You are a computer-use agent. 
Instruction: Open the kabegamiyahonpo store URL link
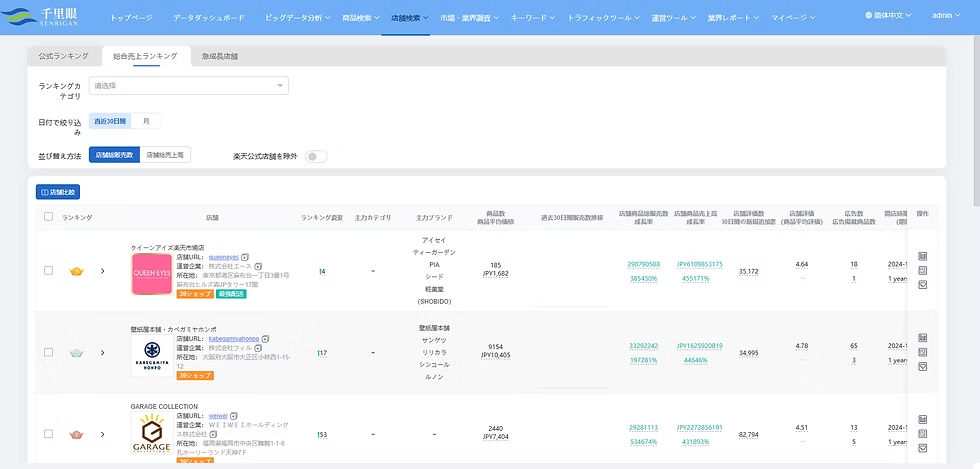234,339
